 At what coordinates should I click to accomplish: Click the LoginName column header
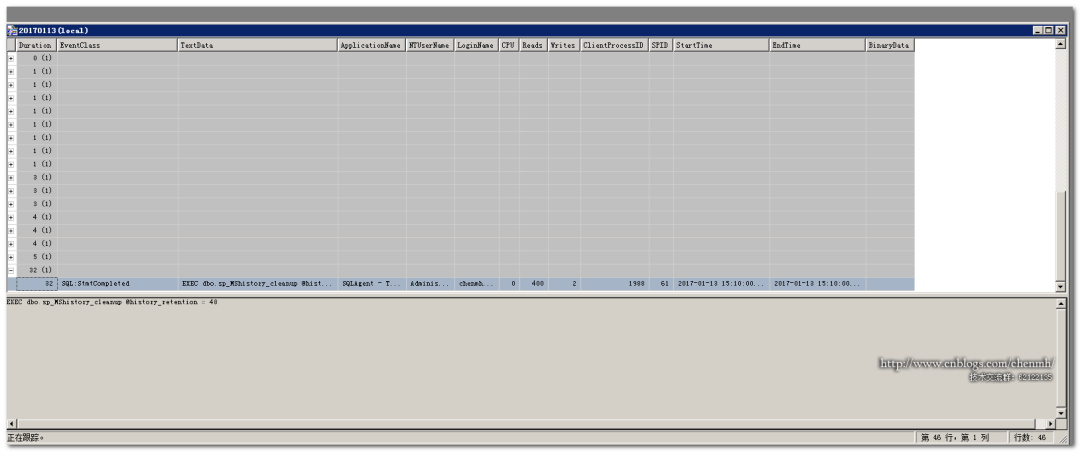coord(477,45)
